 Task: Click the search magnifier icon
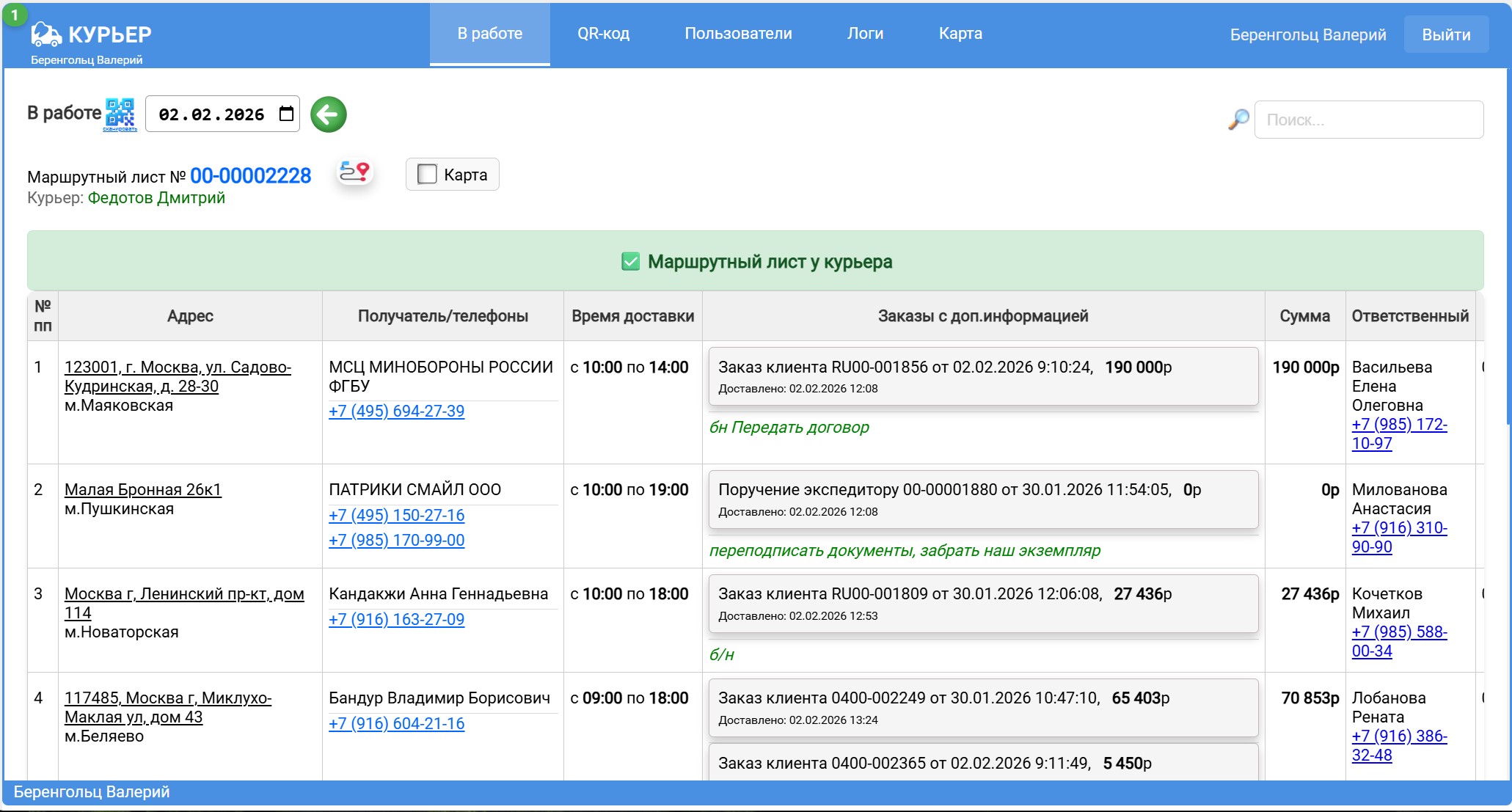click(1238, 120)
